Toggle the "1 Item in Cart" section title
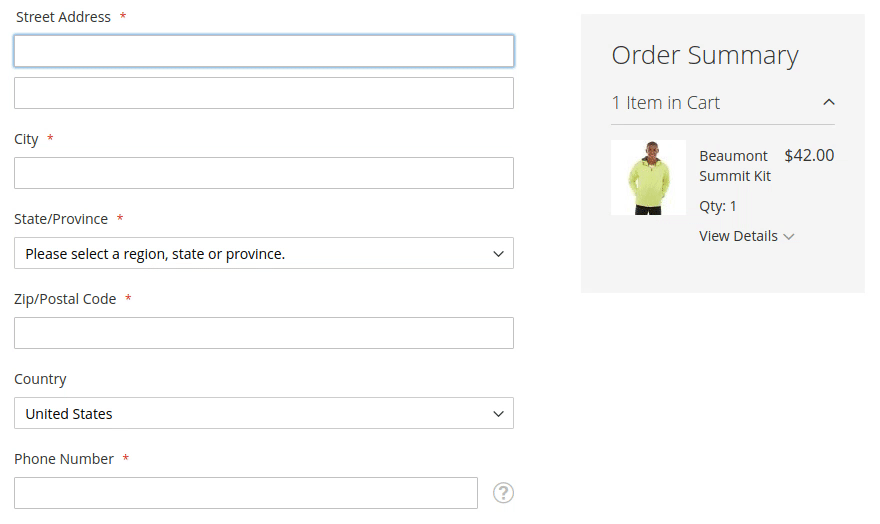880x524 pixels. (x=666, y=103)
